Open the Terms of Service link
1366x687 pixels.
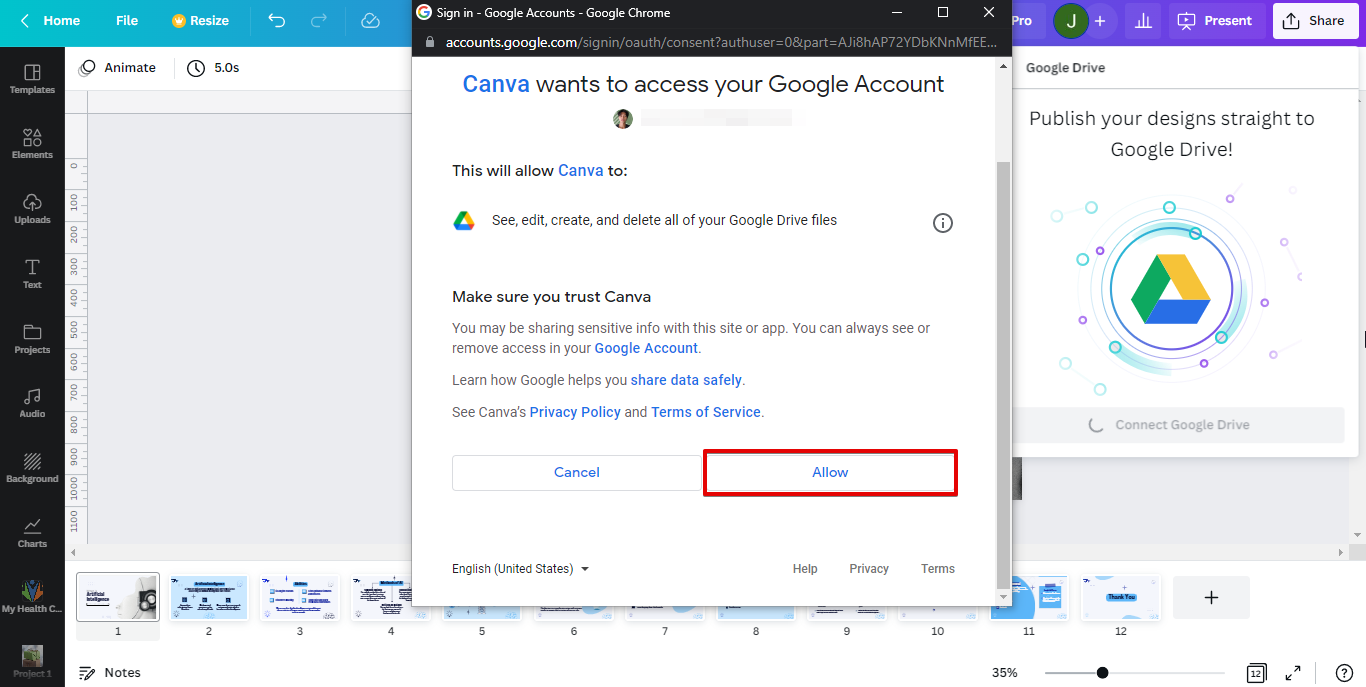pyautogui.click(x=706, y=412)
